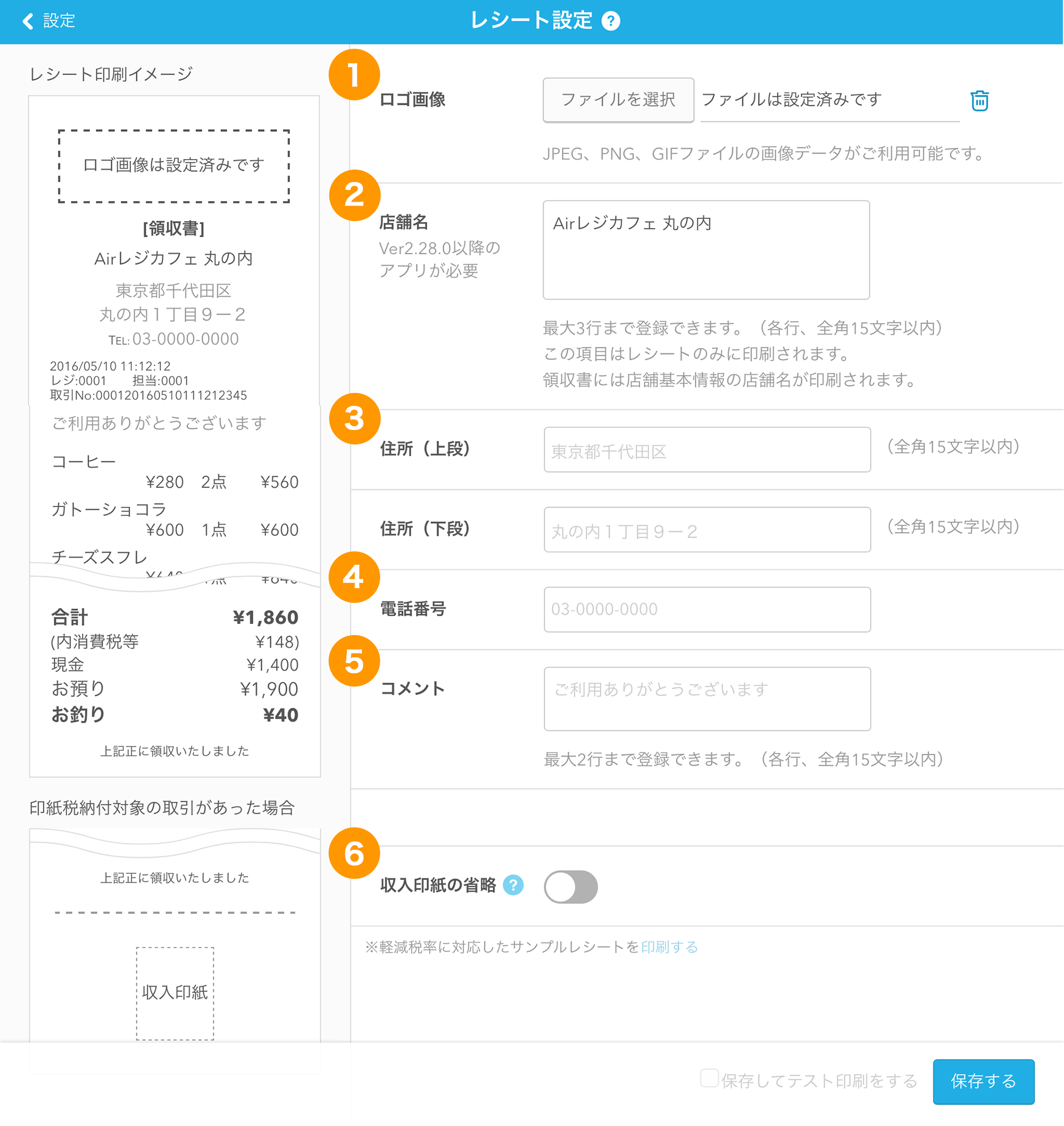Click the お預り ¥1,900 preview line
Screen dimensions: 1064x1126
point(175,689)
